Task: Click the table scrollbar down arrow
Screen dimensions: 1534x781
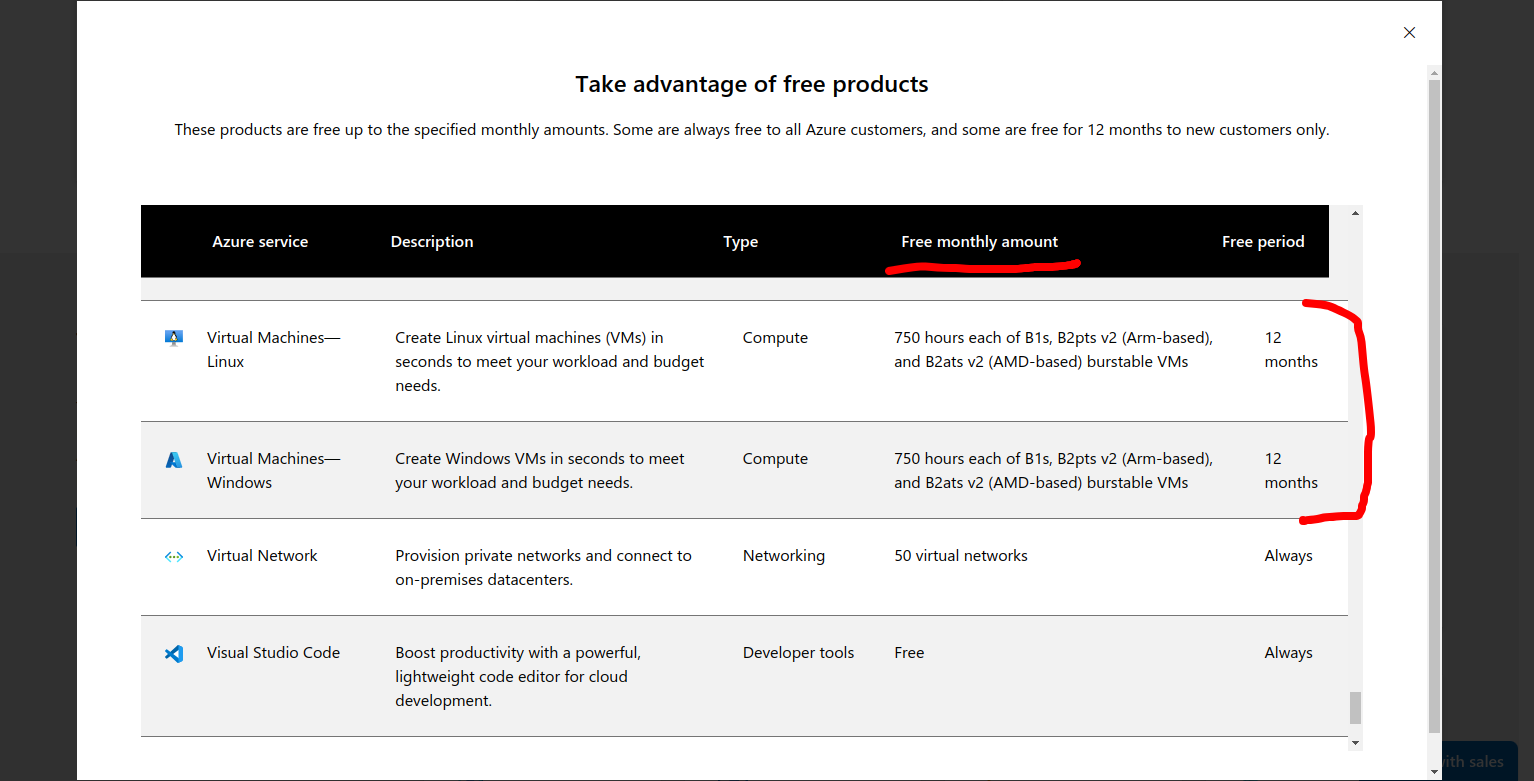Action: click(x=1355, y=743)
